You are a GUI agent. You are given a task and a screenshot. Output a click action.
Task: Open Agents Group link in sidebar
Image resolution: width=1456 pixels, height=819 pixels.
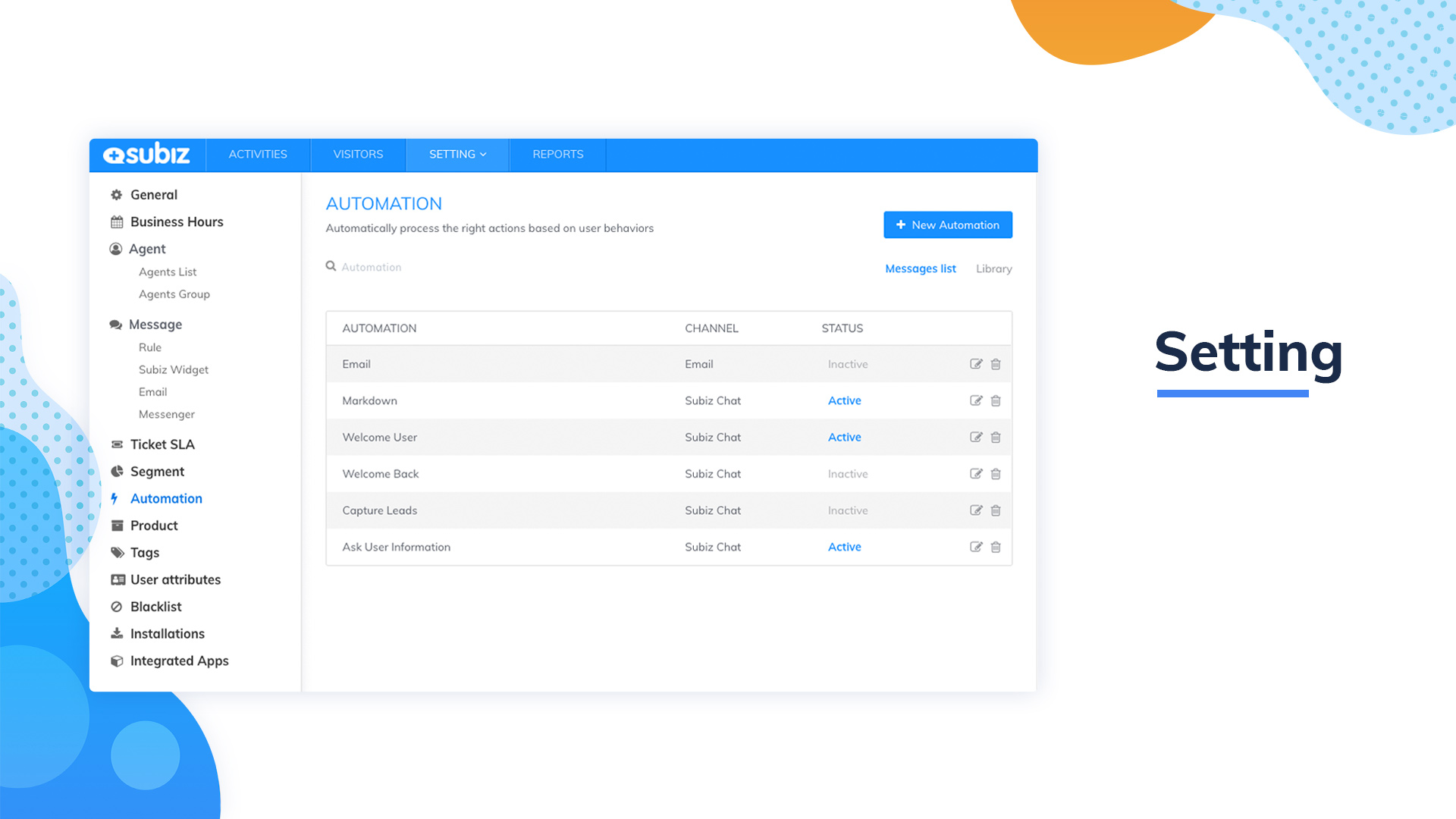[x=174, y=294]
